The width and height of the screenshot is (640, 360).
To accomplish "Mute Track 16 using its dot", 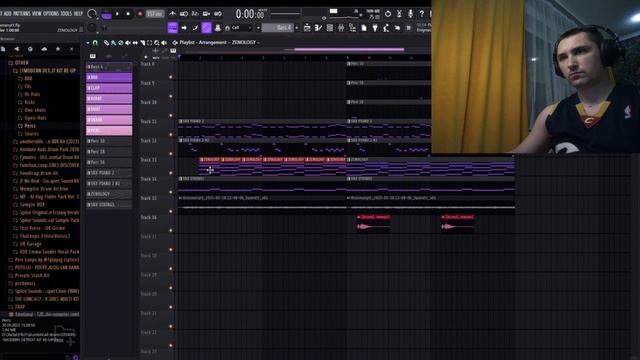I will pyautogui.click(x=171, y=230).
